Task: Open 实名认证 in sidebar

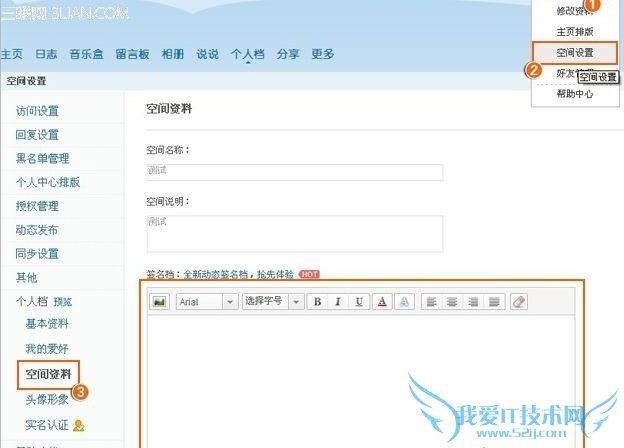Action: 47,425
